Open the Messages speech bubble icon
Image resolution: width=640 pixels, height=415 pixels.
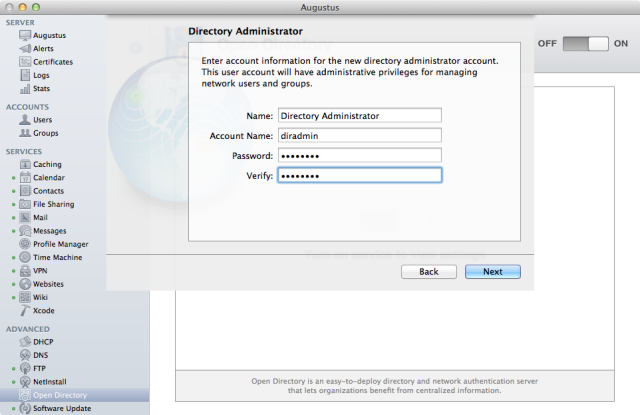(25, 231)
